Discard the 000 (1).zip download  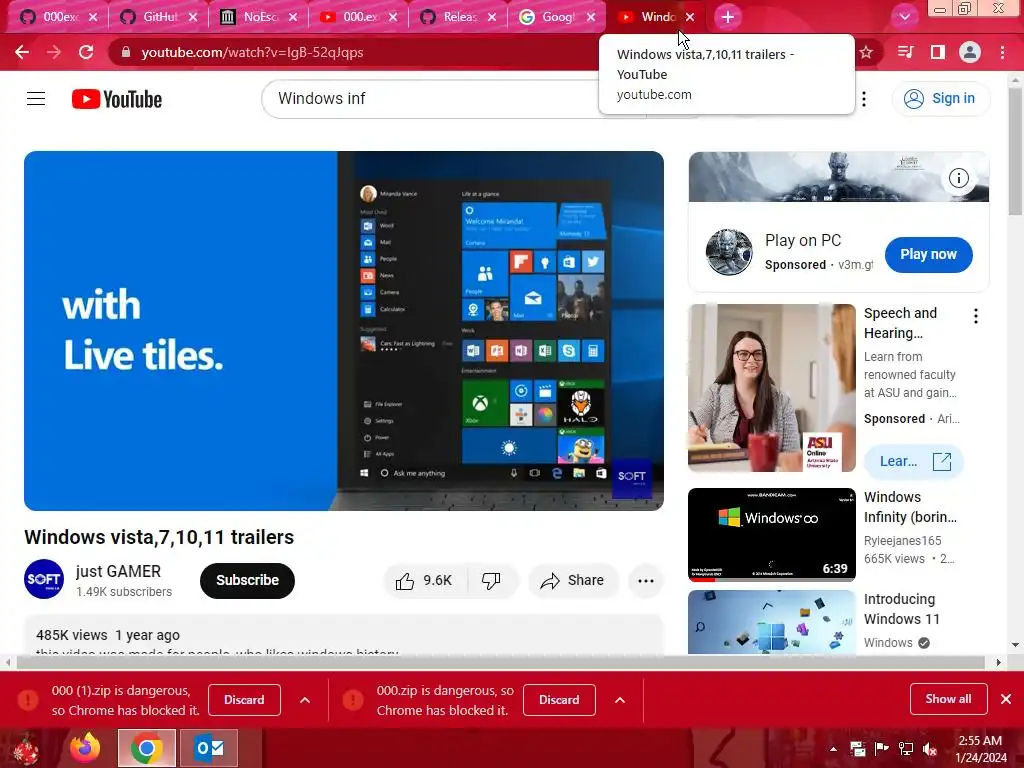[x=244, y=700]
